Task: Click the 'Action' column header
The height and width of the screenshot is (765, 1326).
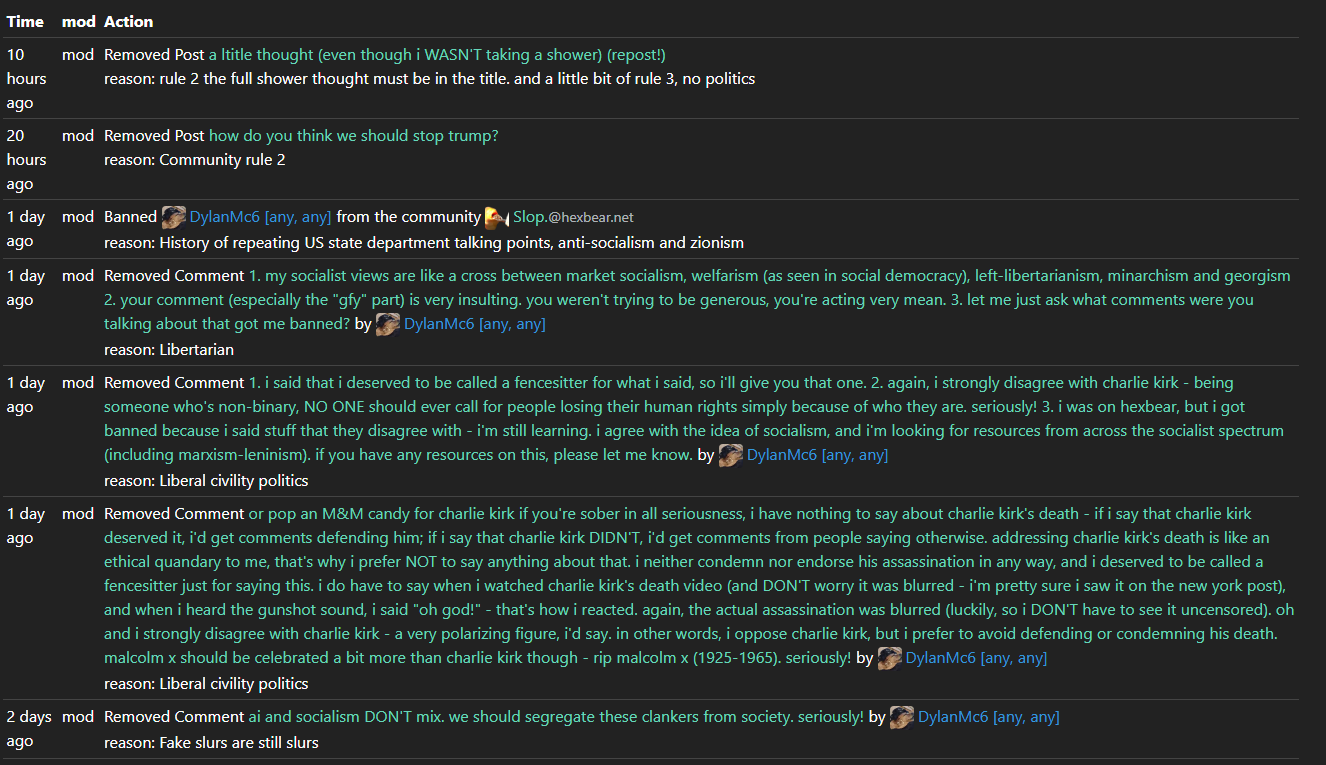Action: tap(129, 21)
